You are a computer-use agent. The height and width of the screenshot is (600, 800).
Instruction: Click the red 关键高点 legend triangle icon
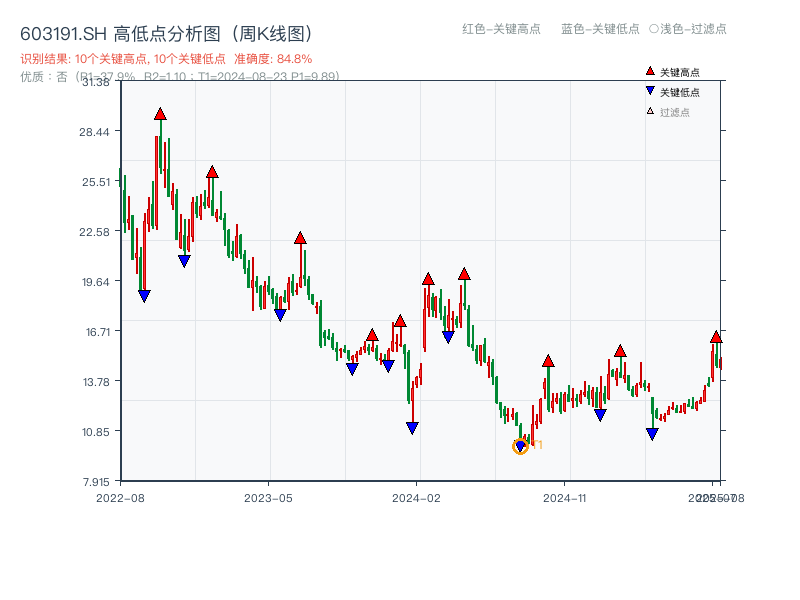650,70
